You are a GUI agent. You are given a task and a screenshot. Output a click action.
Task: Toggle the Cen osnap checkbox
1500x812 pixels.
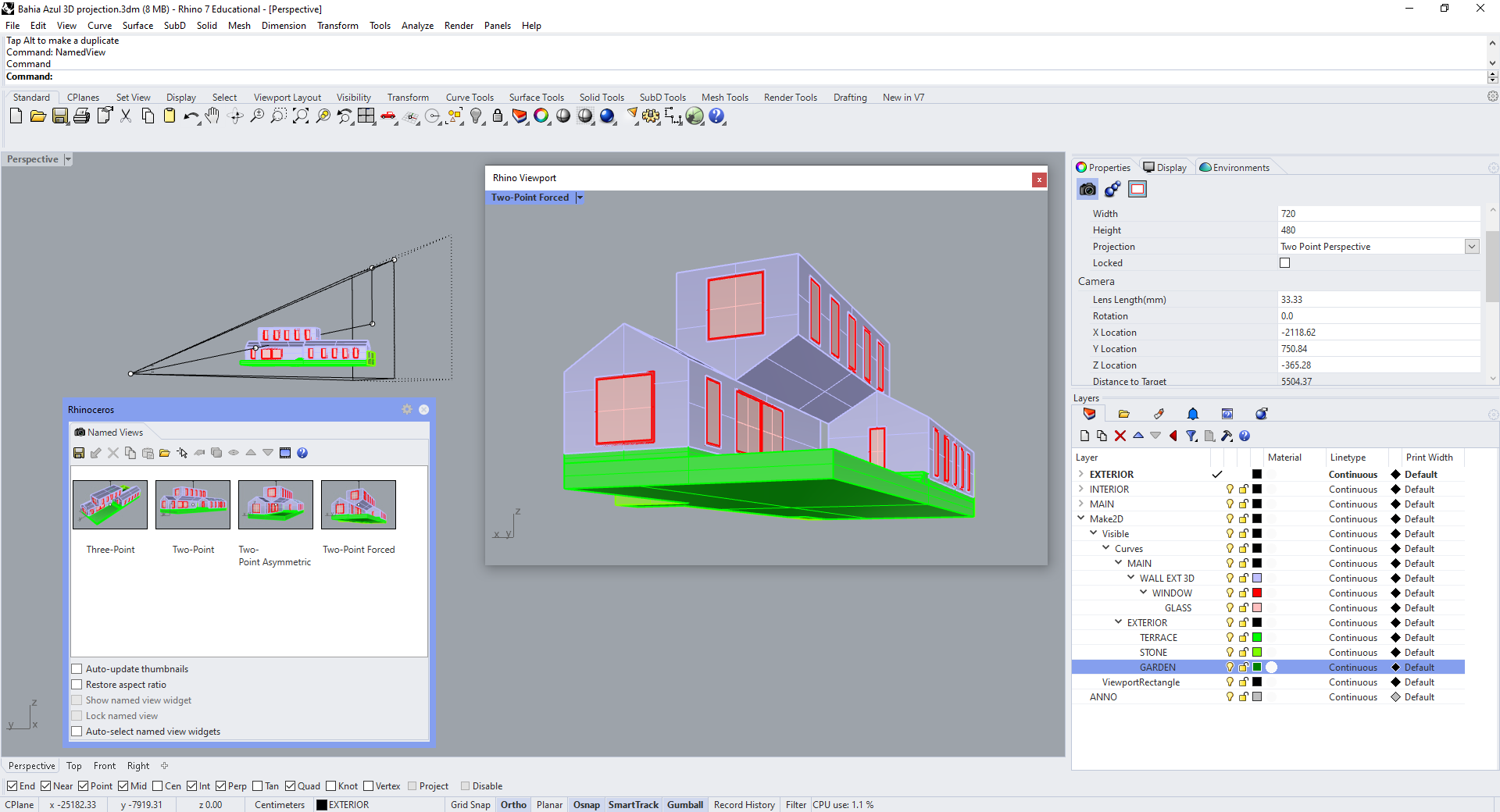coord(158,786)
